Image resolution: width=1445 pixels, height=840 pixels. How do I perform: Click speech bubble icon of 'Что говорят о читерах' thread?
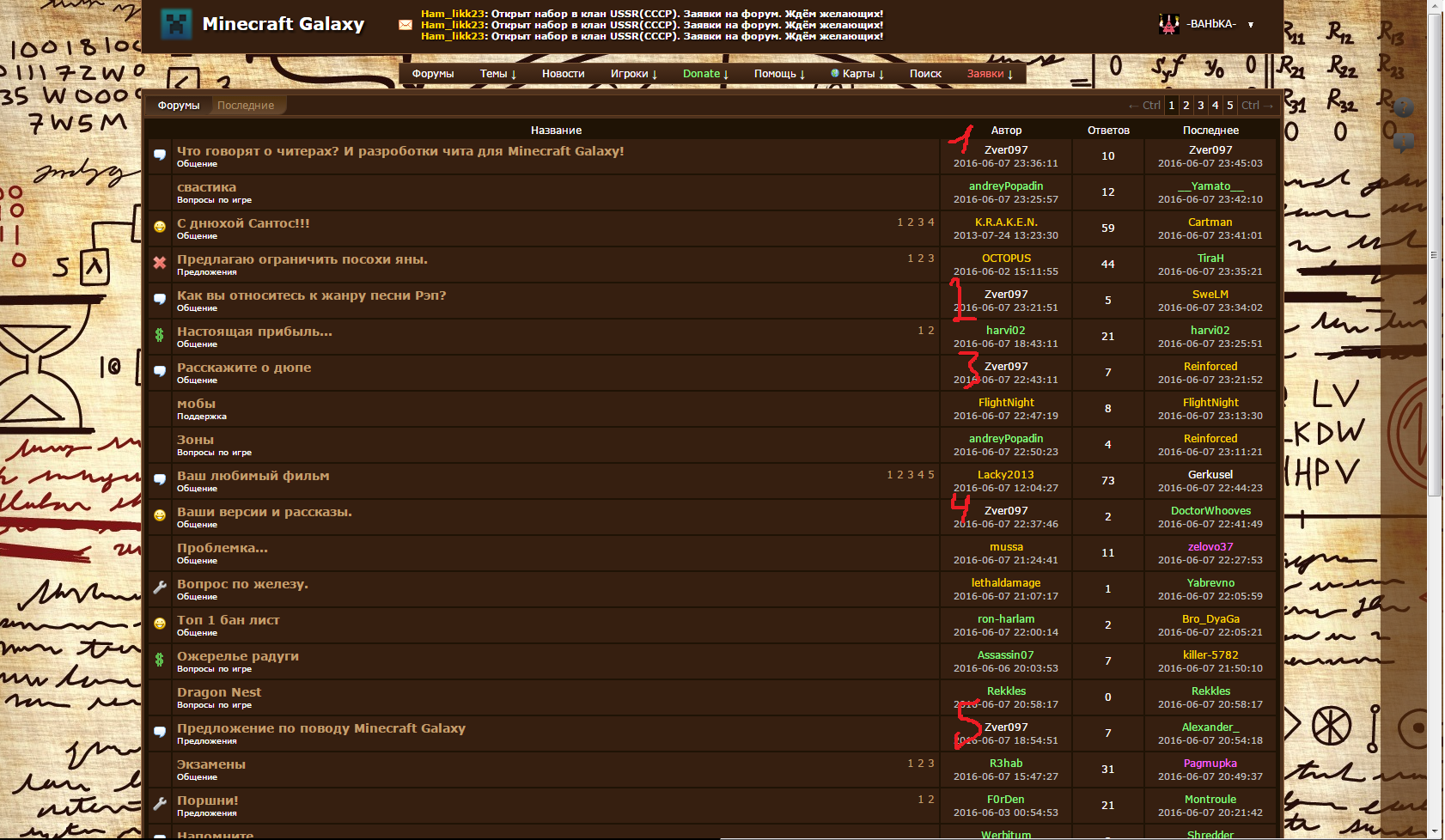click(160, 155)
